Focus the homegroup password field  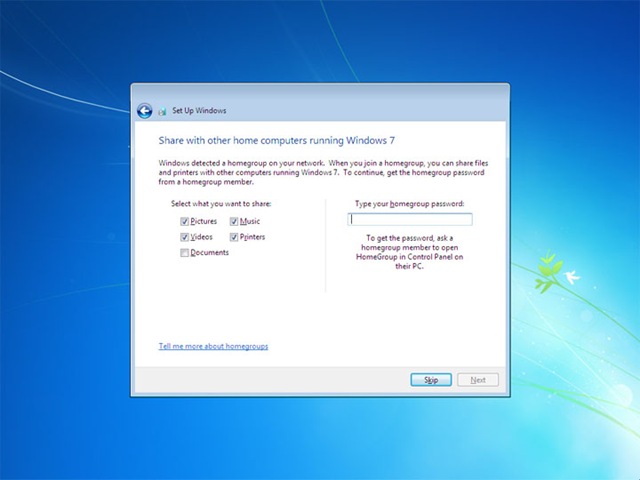(410, 220)
